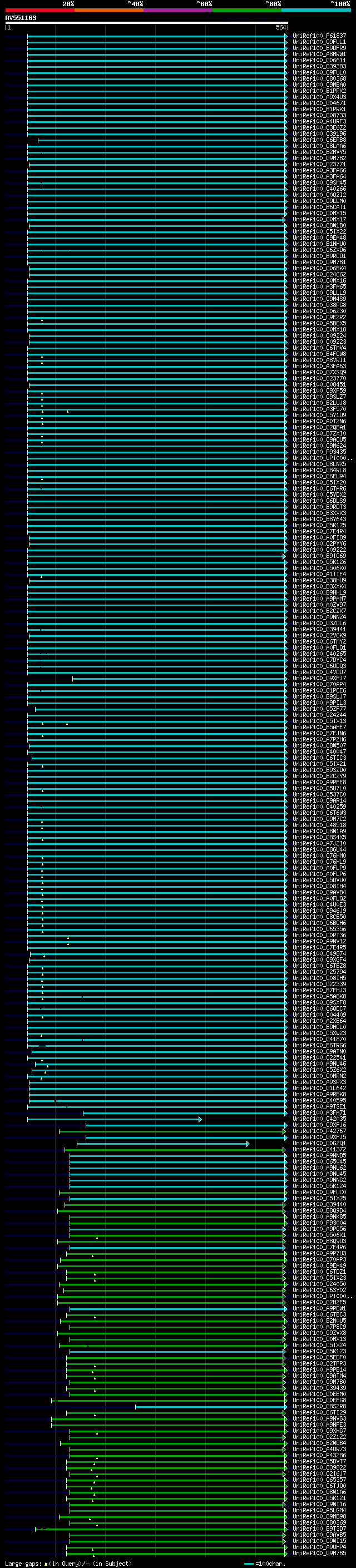Open hit UniRef100_O65045

(x=319, y=1161)
